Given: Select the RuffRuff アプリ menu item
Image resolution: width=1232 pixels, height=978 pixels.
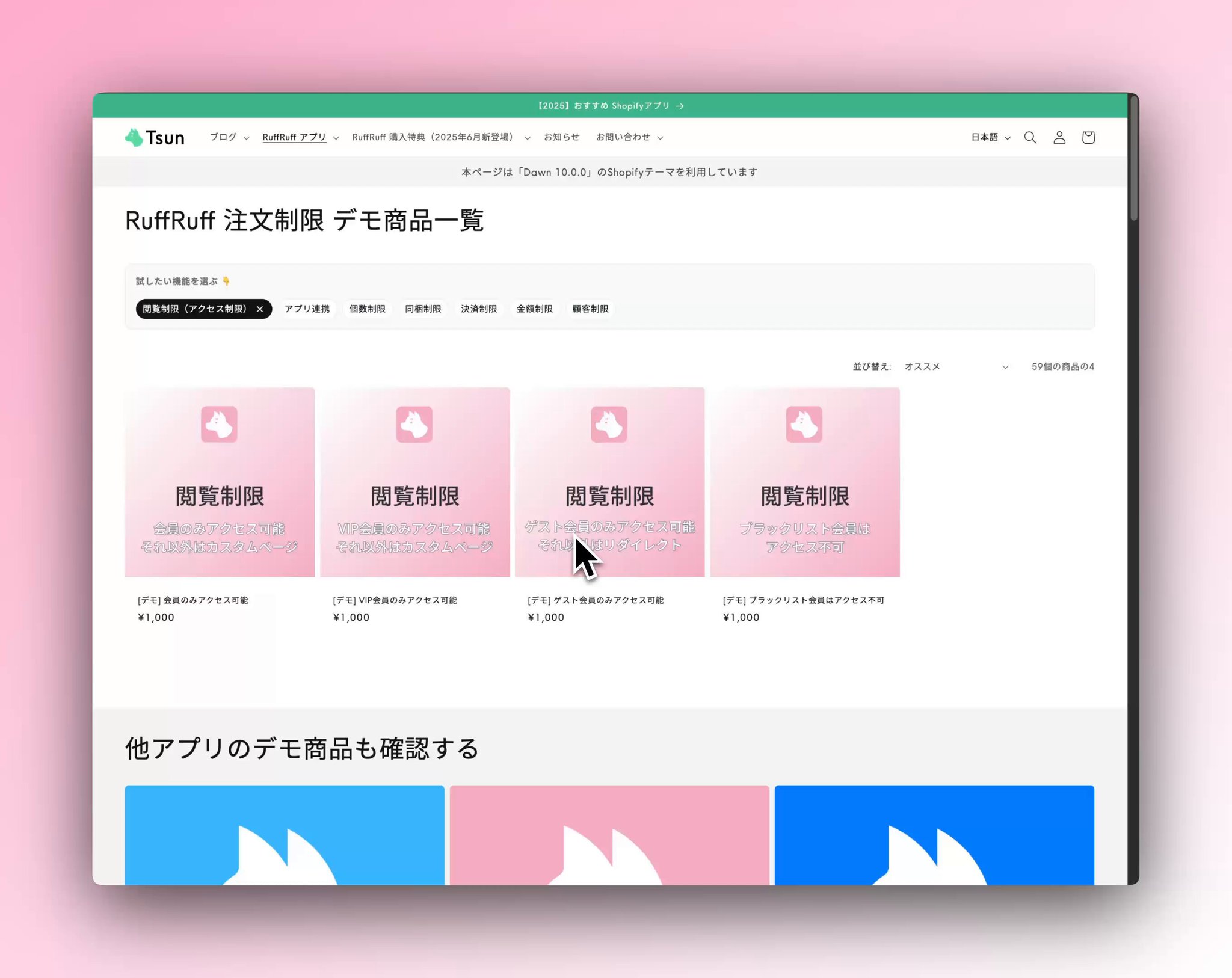Looking at the screenshot, I should click(294, 137).
